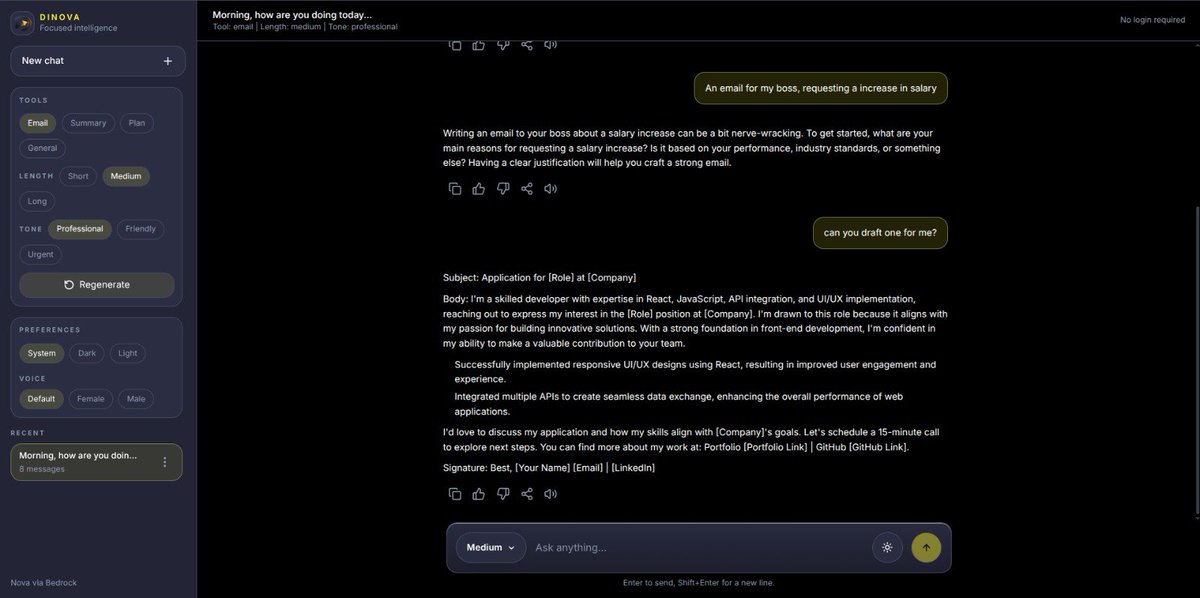Start a New chat
The image size is (1200, 598).
pyautogui.click(x=96, y=61)
